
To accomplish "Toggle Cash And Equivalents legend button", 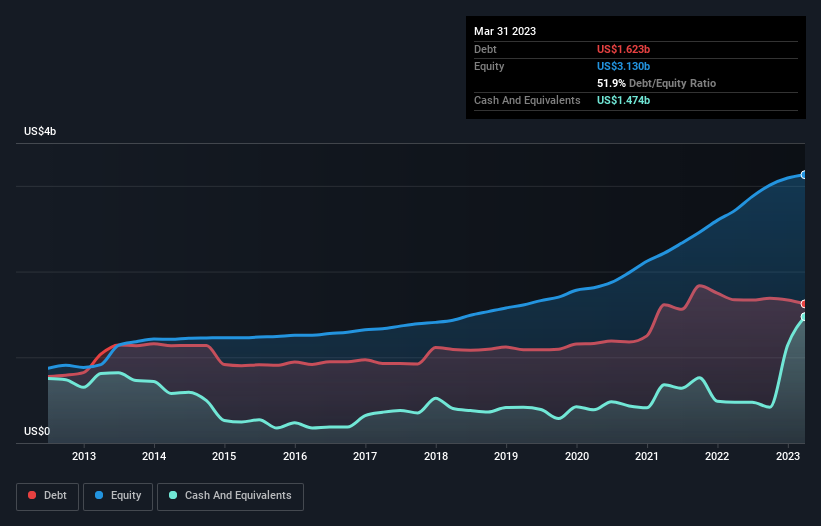I will (x=230, y=496).
